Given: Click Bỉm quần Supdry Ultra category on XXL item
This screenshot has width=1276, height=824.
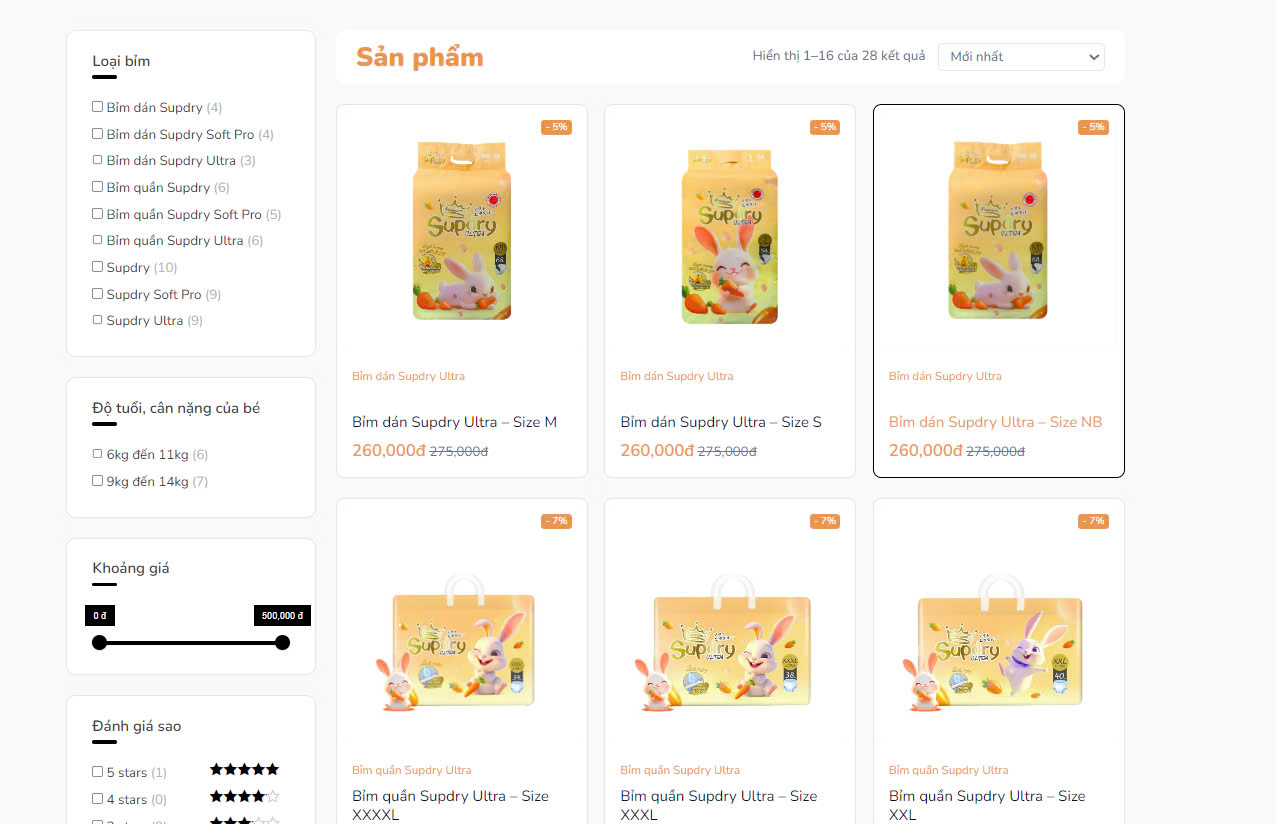Looking at the screenshot, I should [948, 770].
